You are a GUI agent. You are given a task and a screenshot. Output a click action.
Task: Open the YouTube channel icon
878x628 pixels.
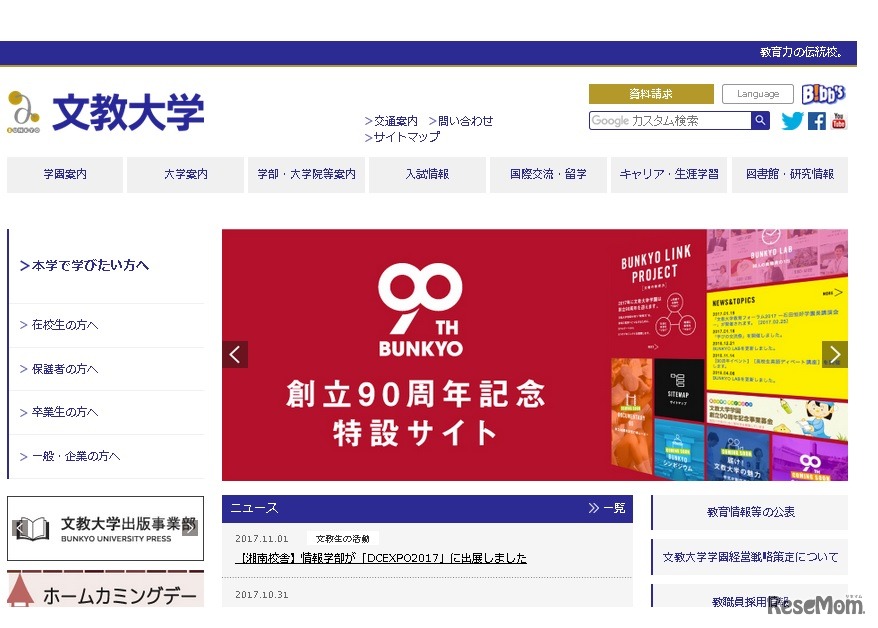click(x=839, y=120)
